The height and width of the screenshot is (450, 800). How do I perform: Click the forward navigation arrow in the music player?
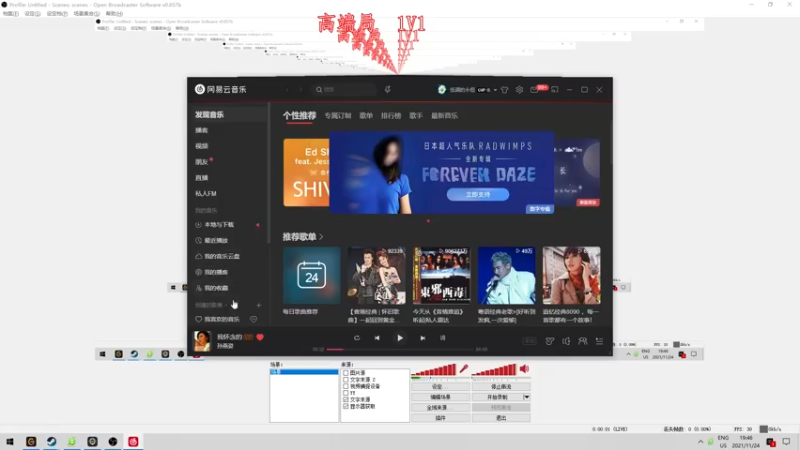point(301,90)
